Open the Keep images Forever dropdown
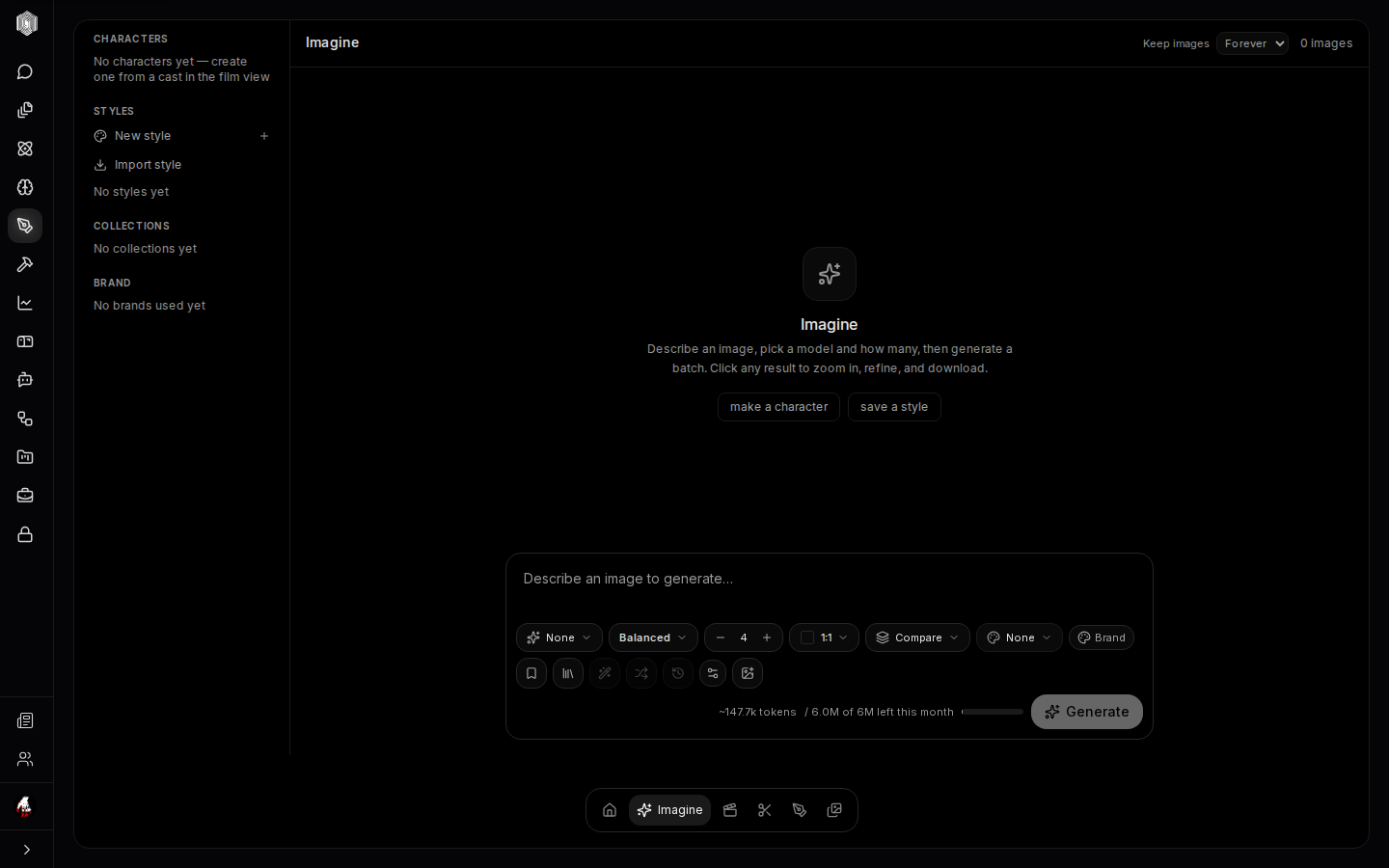Image resolution: width=1389 pixels, height=868 pixels. 1252,43
